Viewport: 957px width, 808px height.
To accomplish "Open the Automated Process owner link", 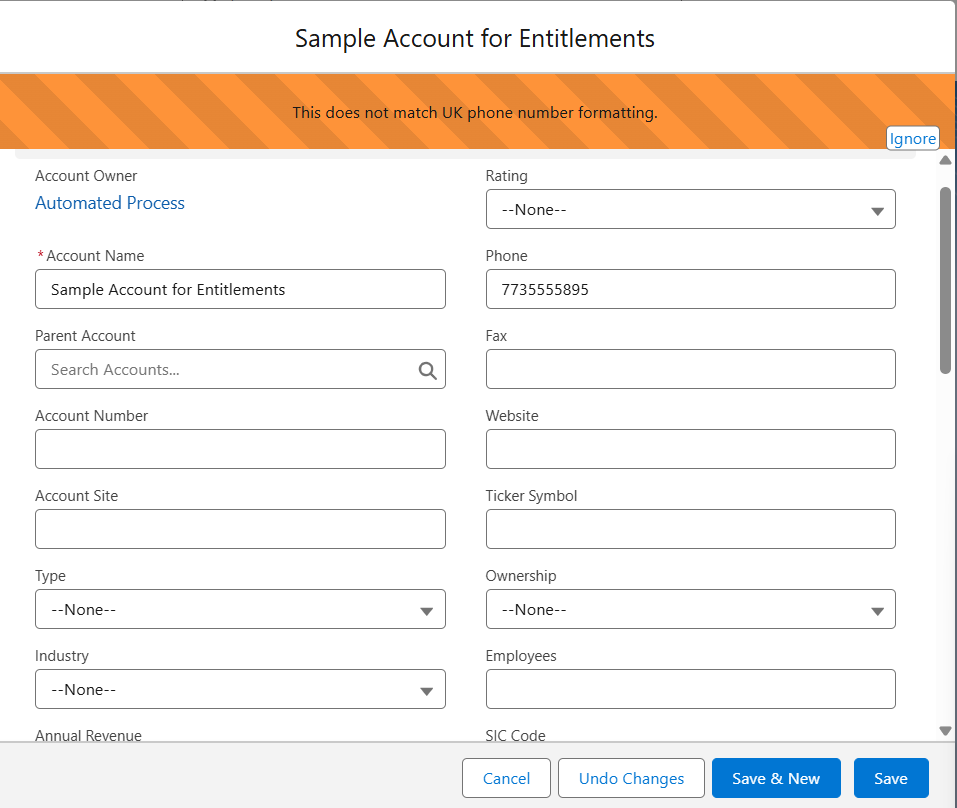I will (110, 203).
